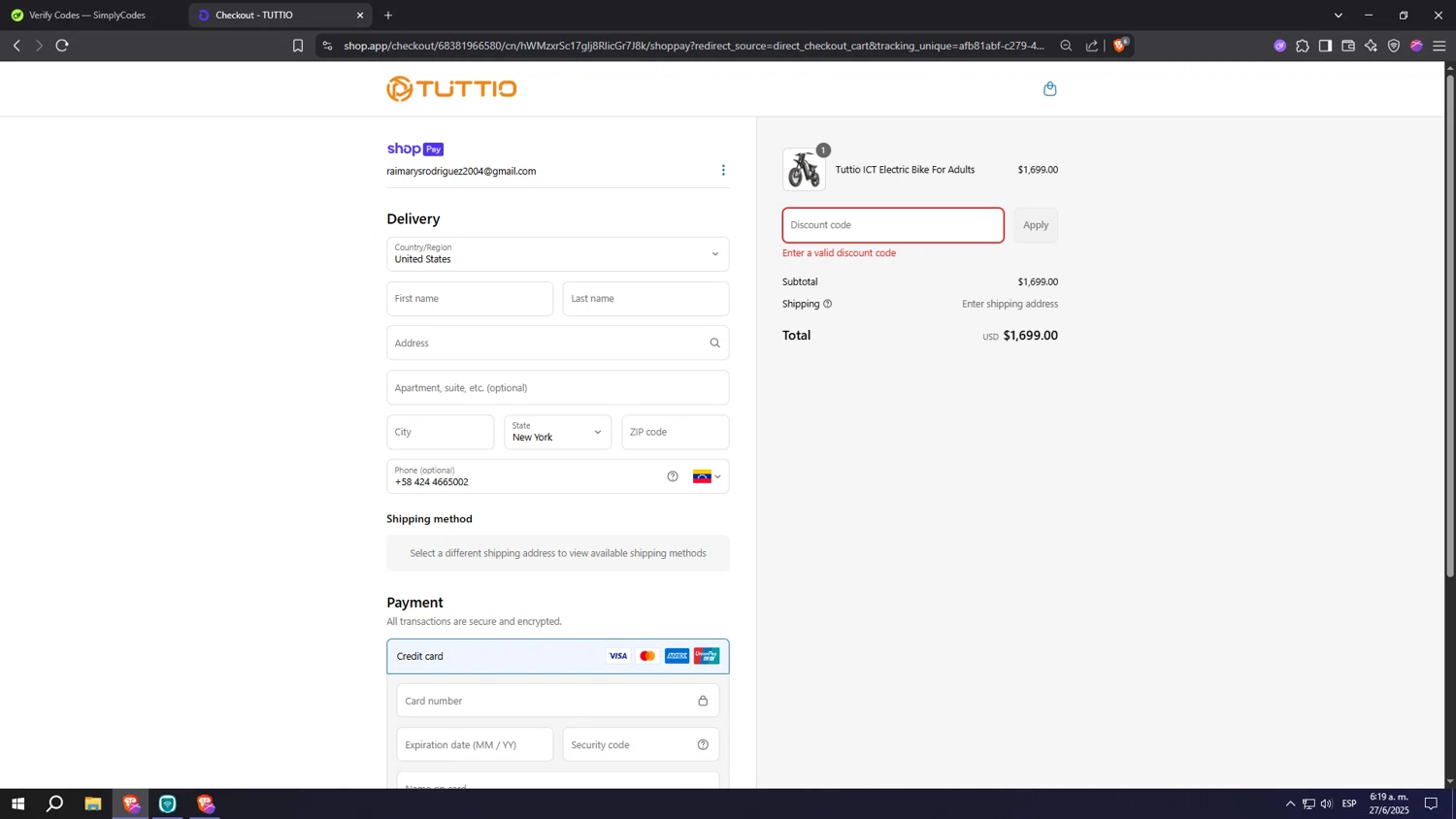Switch to Verify Codes — SimplyCodes tab
This screenshot has height=819, width=1456.
pyautogui.click(x=93, y=16)
